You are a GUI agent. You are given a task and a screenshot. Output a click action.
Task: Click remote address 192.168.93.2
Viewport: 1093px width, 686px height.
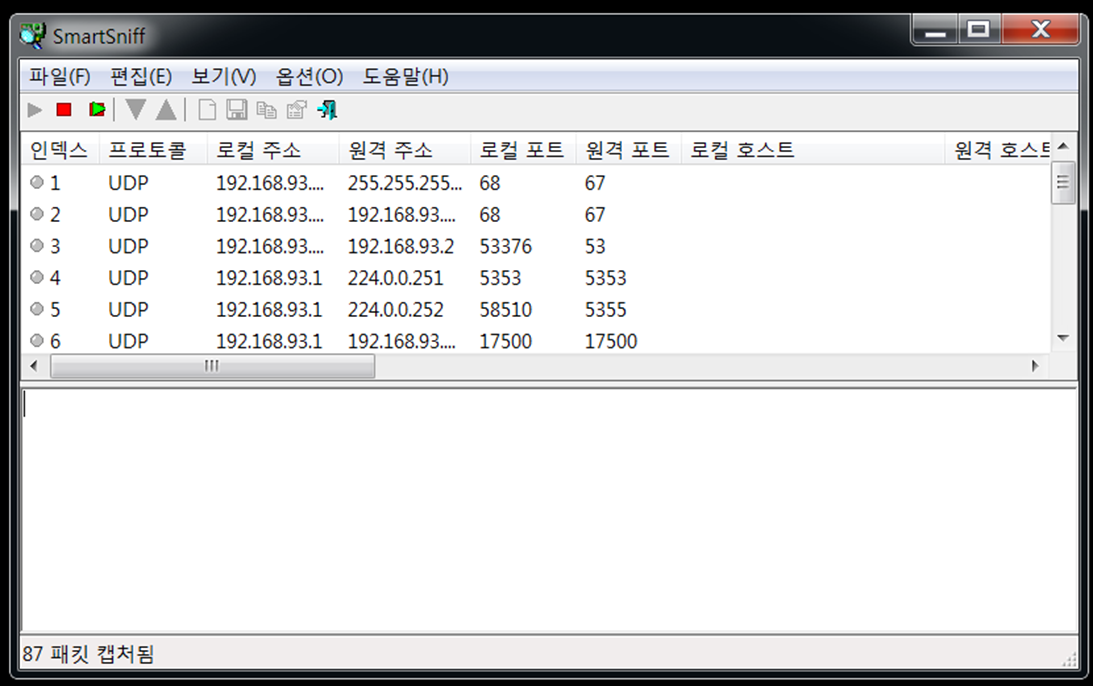401,246
